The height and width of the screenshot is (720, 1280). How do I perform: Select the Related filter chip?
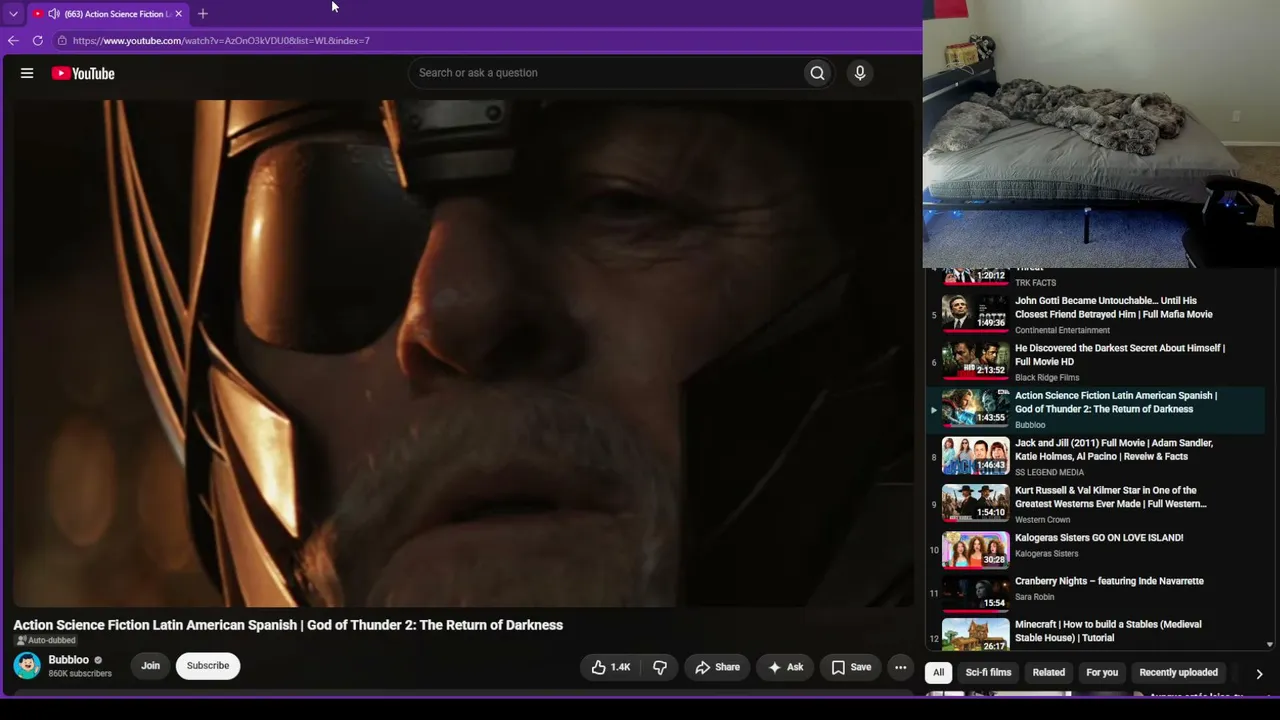(1049, 673)
